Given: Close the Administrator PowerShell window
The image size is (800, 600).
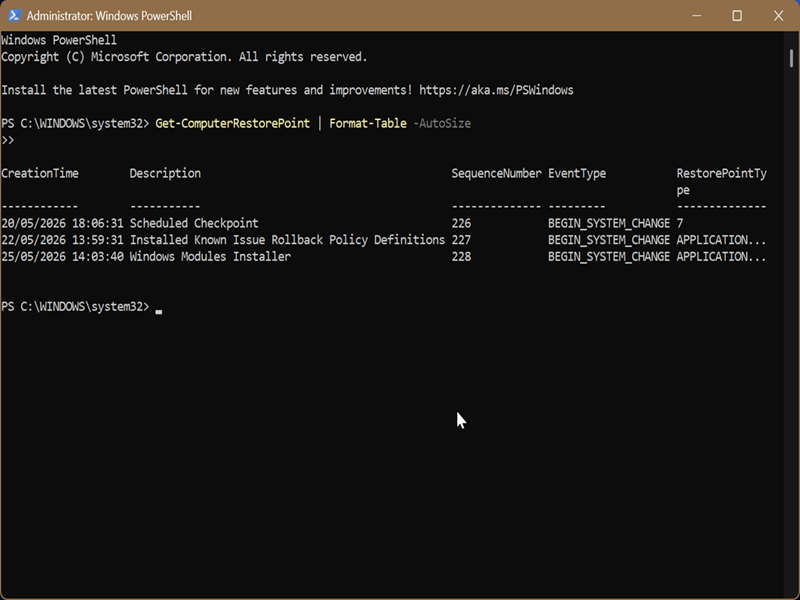Looking at the screenshot, I should point(778,16).
